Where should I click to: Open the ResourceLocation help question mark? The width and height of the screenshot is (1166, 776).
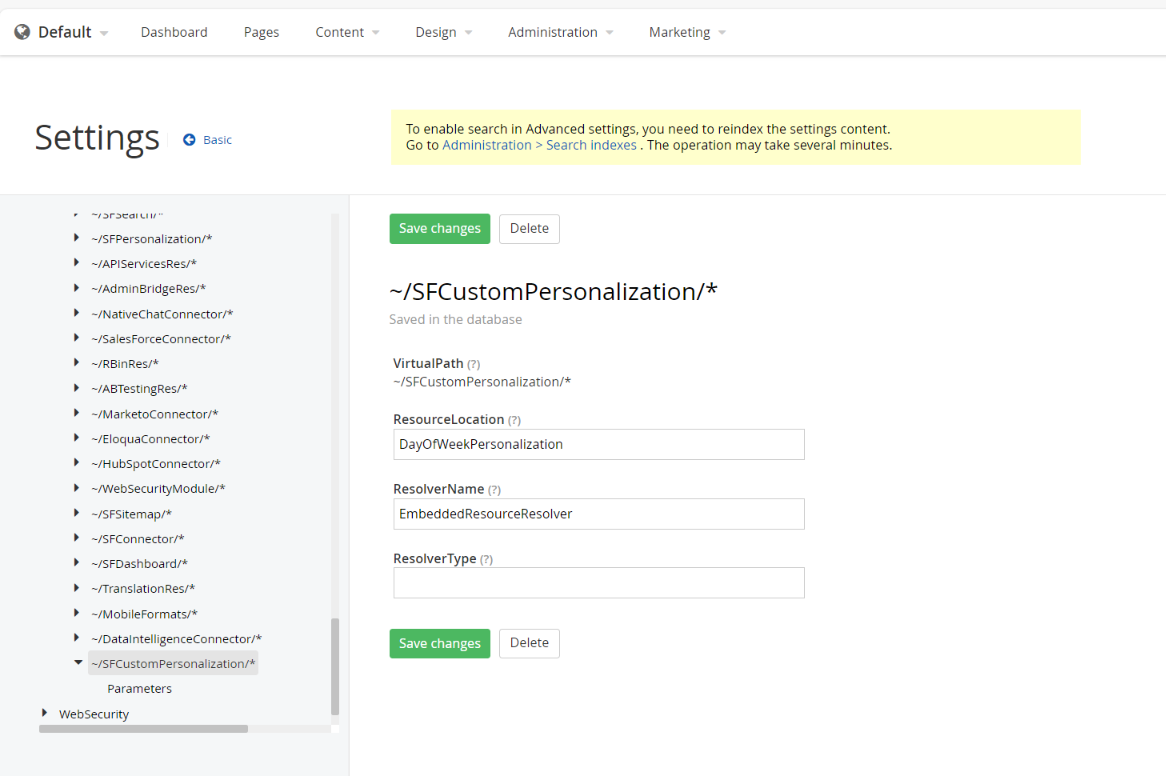point(514,420)
